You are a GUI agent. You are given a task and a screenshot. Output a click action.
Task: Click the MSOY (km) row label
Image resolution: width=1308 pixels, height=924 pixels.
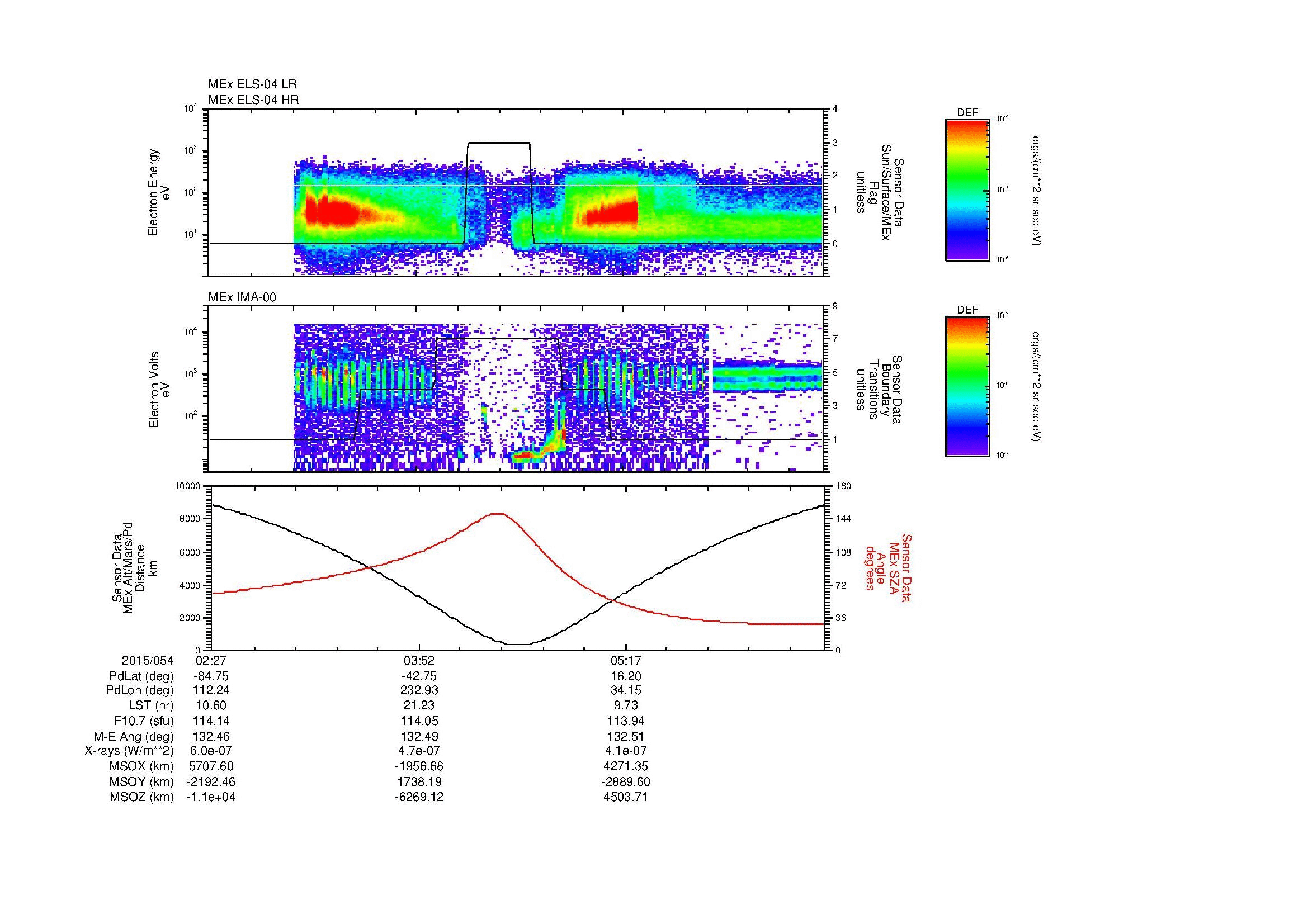141,781
